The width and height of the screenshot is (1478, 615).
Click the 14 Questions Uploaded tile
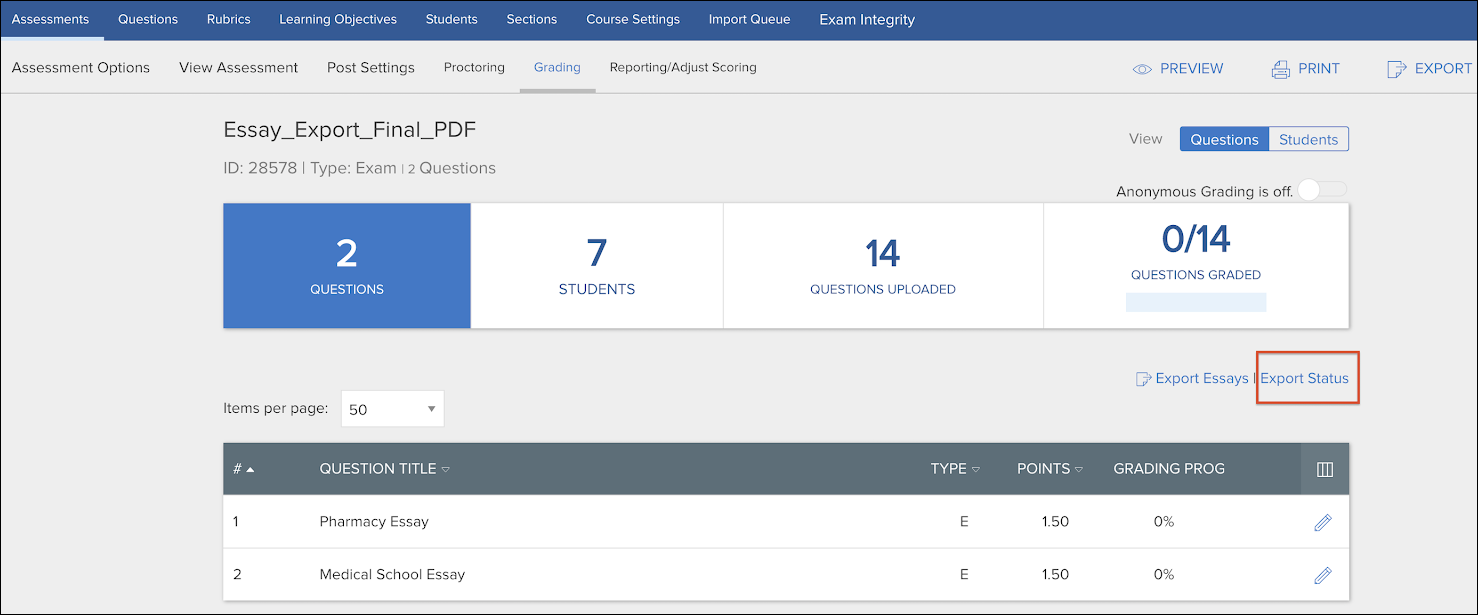click(883, 266)
